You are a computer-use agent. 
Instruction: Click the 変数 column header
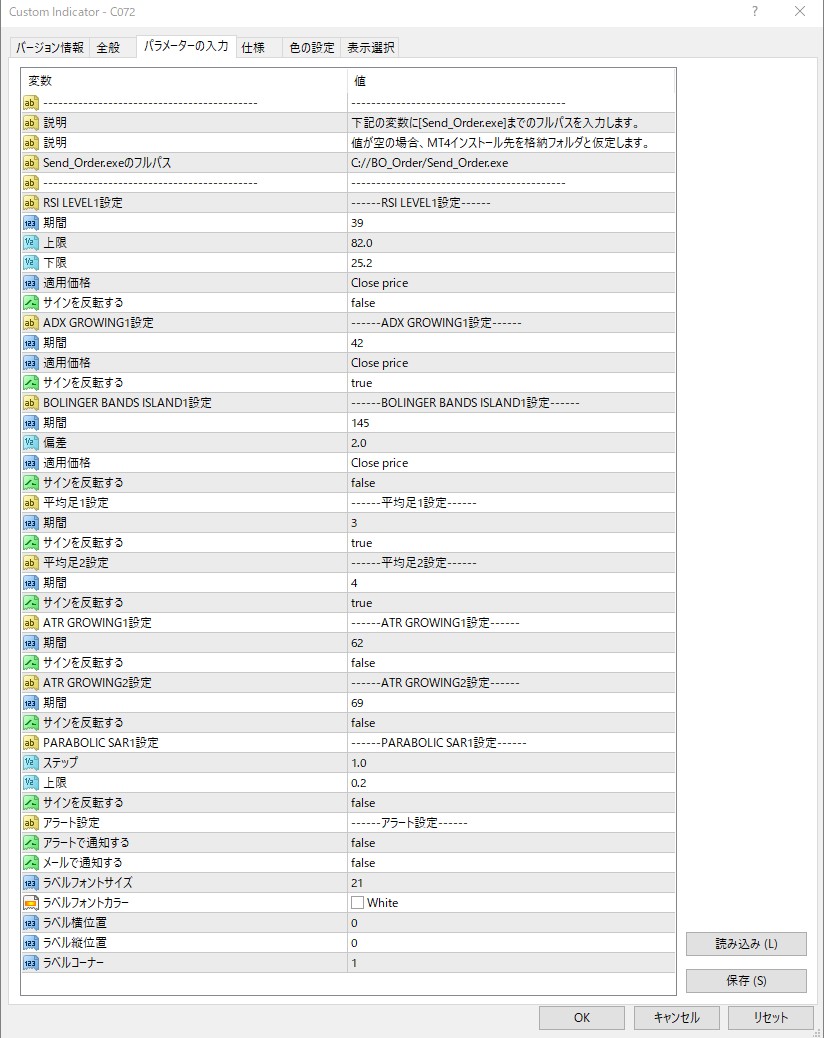[x=184, y=81]
